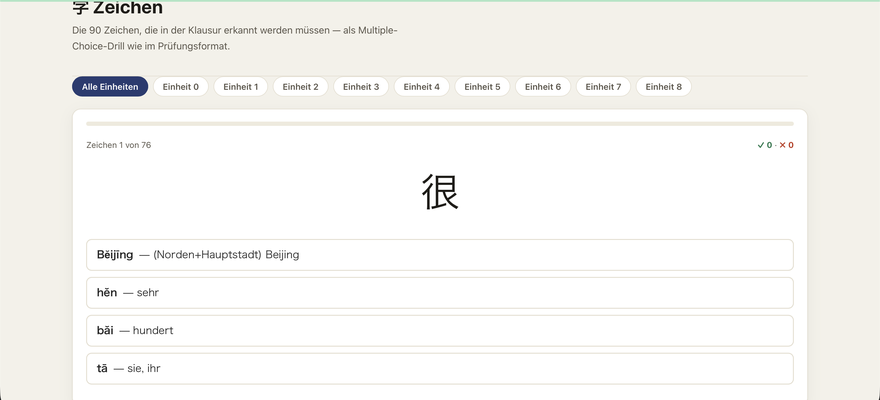Click the green correct-answers counter
This screenshot has width=880, height=400.
(764, 145)
